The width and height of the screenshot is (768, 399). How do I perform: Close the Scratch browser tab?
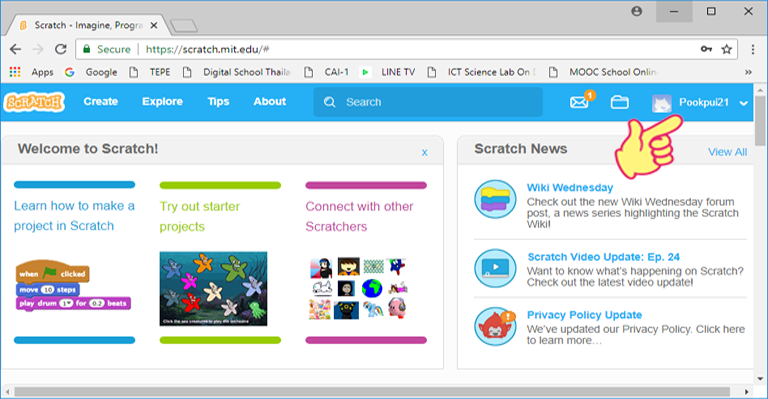[x=154, y=25]
